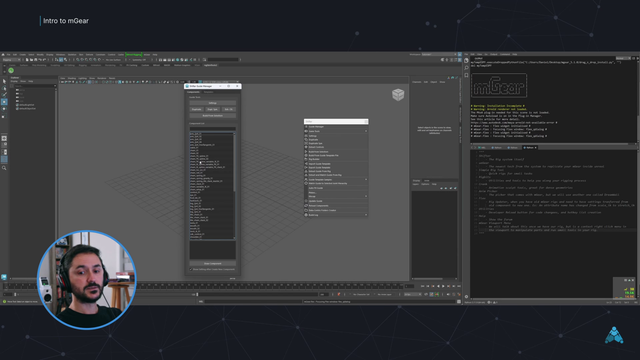Click the green circular shelf icon
640x360 pixels.
(11, 71)
